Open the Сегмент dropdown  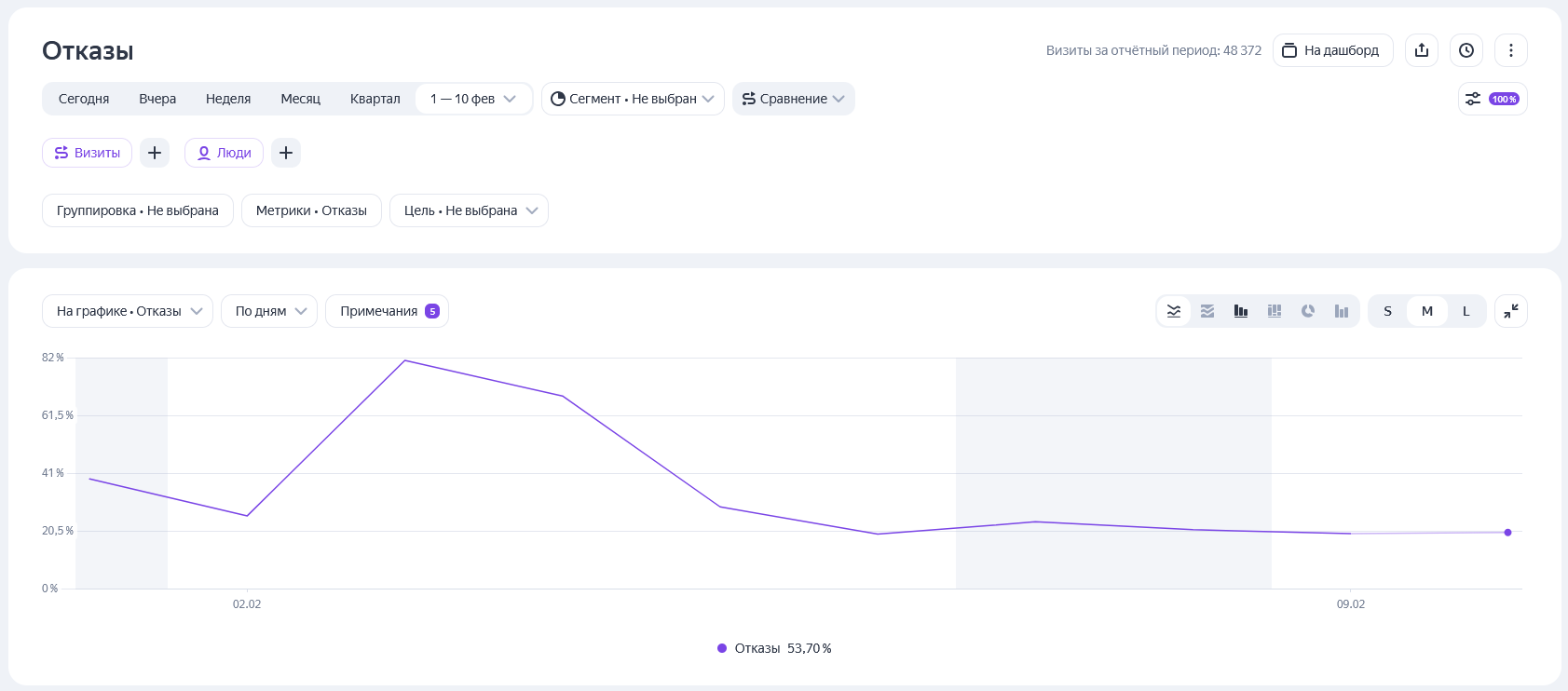pyautogui.click(x=633, y=99)
